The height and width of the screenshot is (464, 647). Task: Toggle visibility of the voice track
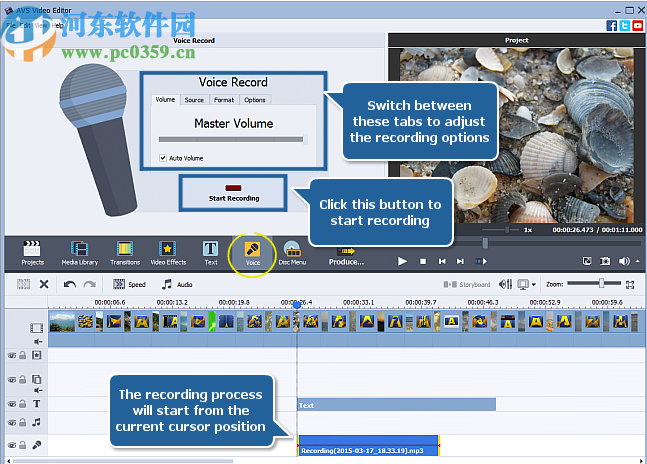[12, 445]
